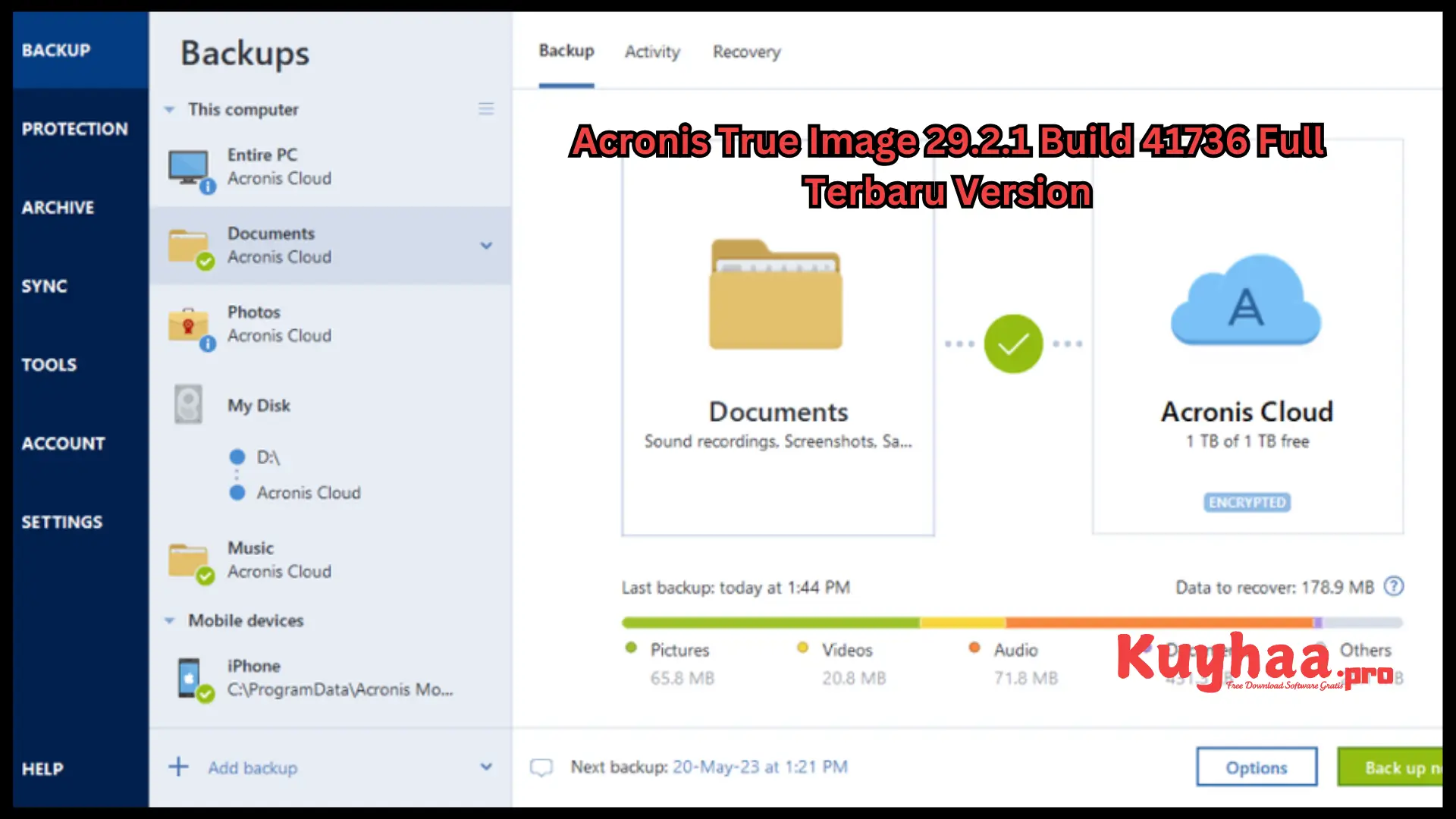Image resolution: width=1456 pixels, height=819 pixels.
Task: Select the My Disk backup entry
Action: point(331,405)
